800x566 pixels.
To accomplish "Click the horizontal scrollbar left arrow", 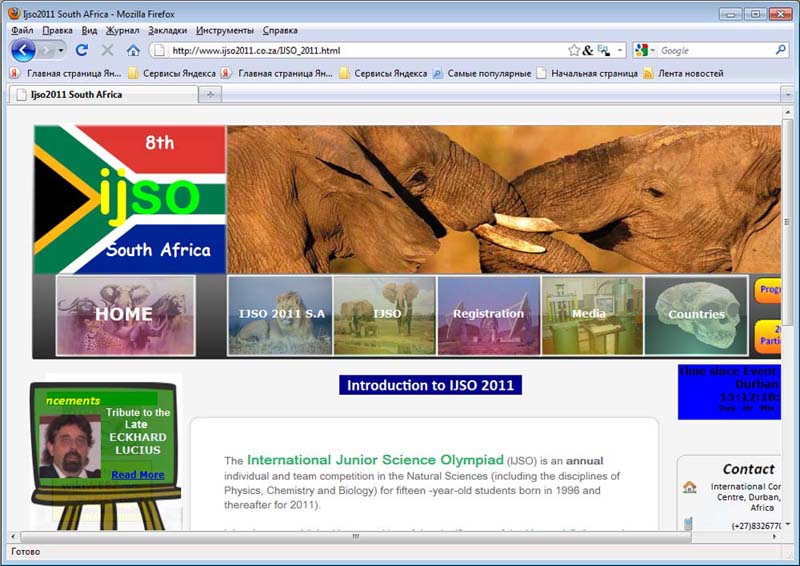I will click(13, 536).
